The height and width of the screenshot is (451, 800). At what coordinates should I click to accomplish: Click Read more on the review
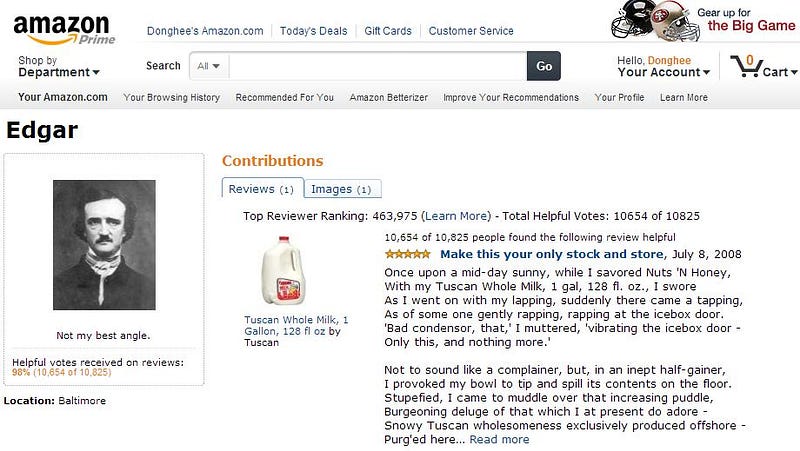pos(499,439)
